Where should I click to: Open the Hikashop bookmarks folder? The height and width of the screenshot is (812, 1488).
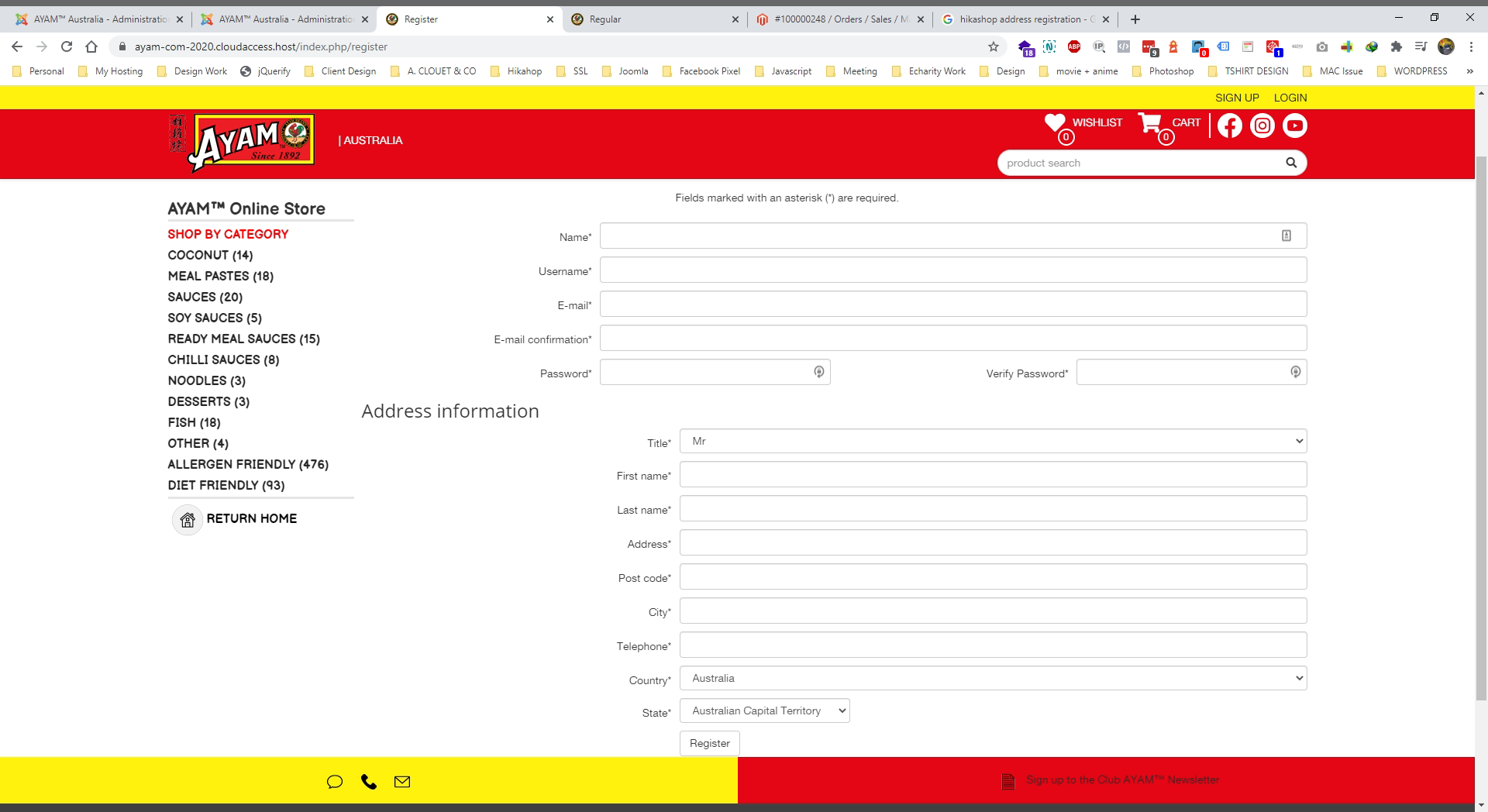coord(516,71)
